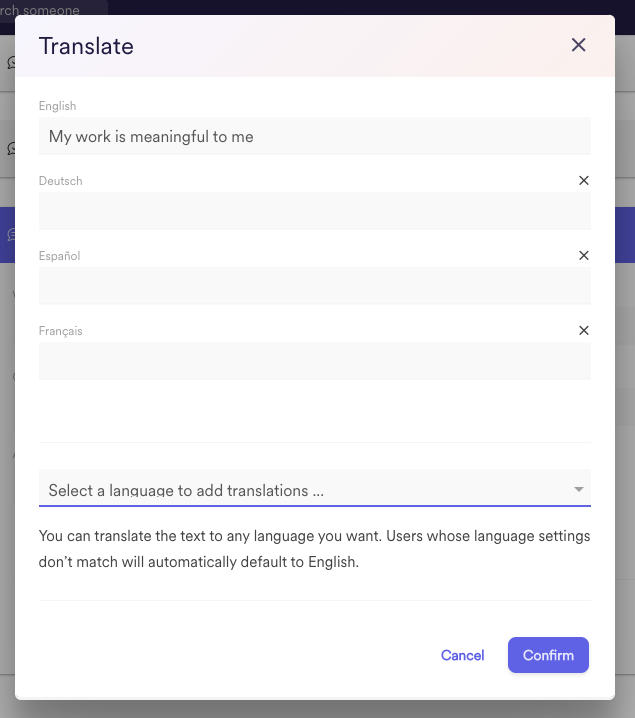Screen dimensions: 635x718
Task: Delete the Français translation row
Action: coord(584,331)
